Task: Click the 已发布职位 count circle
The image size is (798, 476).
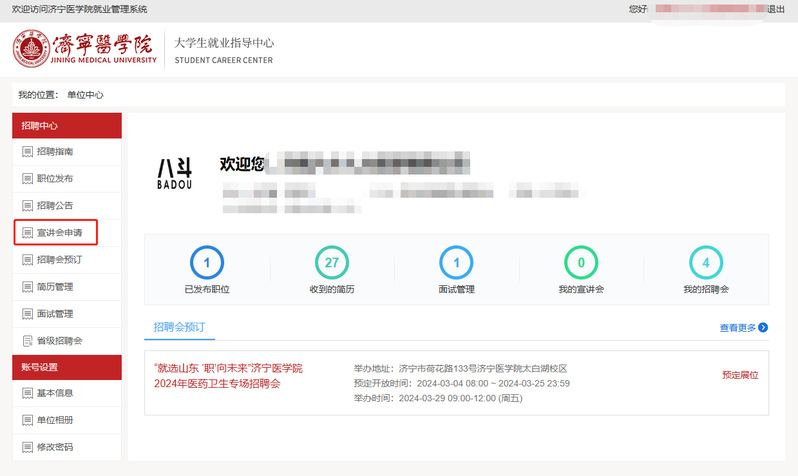Action: pos(206,262)
